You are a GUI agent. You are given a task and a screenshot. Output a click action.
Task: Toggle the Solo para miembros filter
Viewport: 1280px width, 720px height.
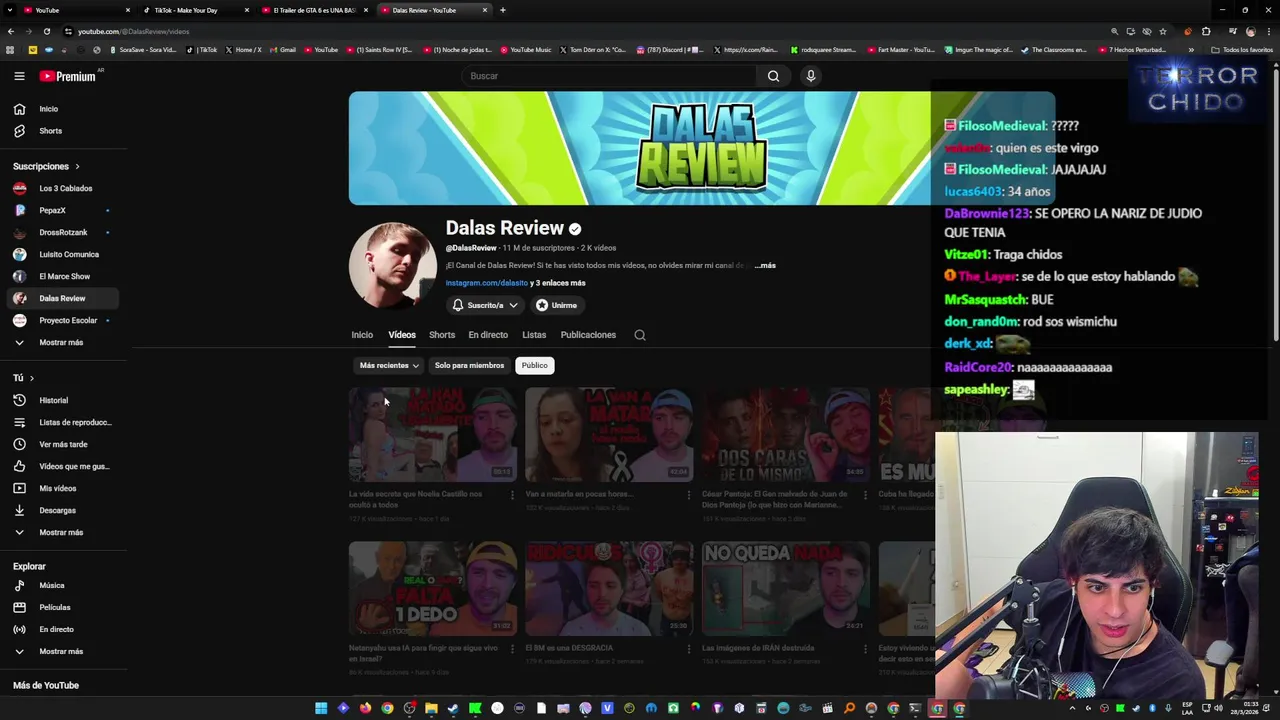pyautogui.click(x=469, y=365)
